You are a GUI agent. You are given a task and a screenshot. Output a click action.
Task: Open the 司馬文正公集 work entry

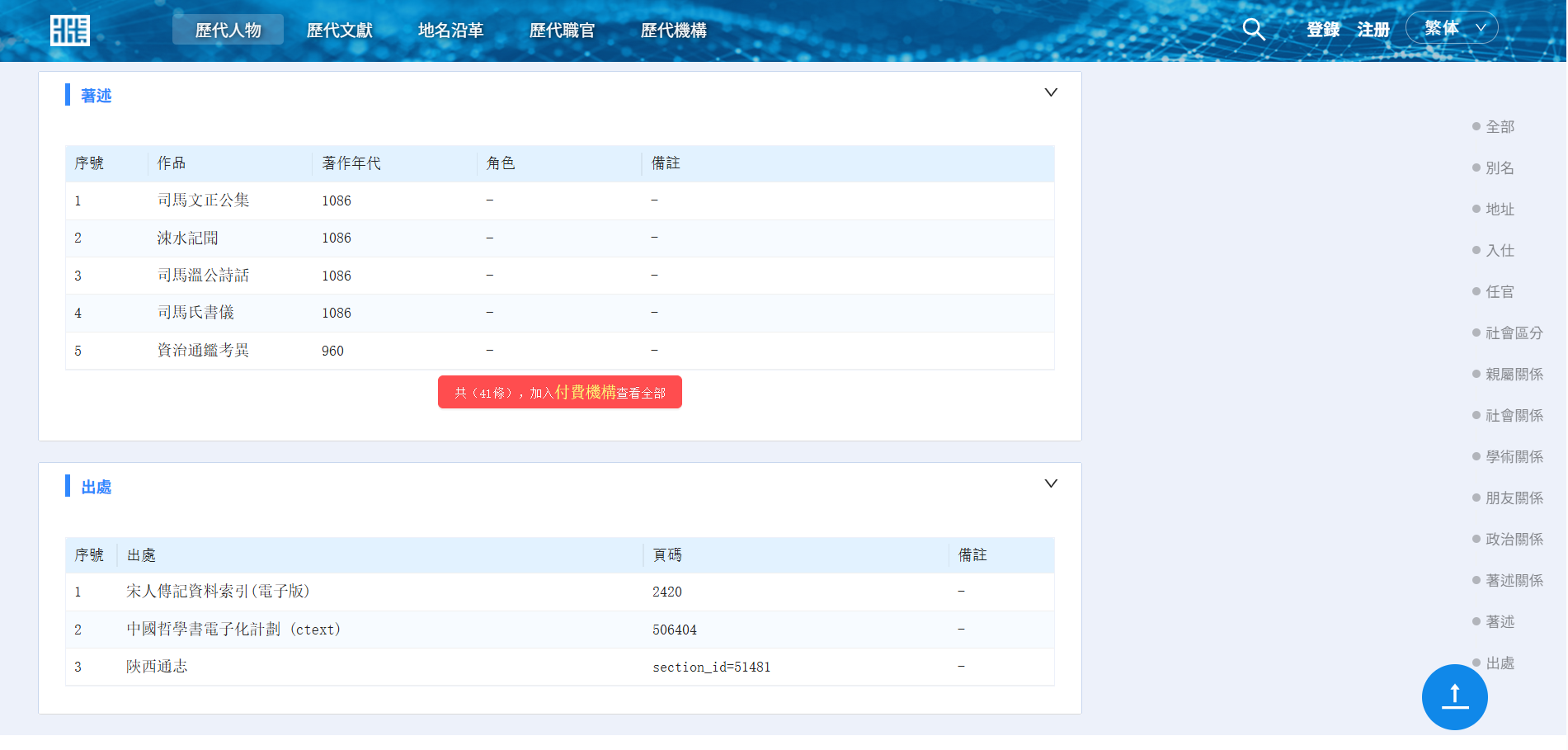click(x=203, y=200)
